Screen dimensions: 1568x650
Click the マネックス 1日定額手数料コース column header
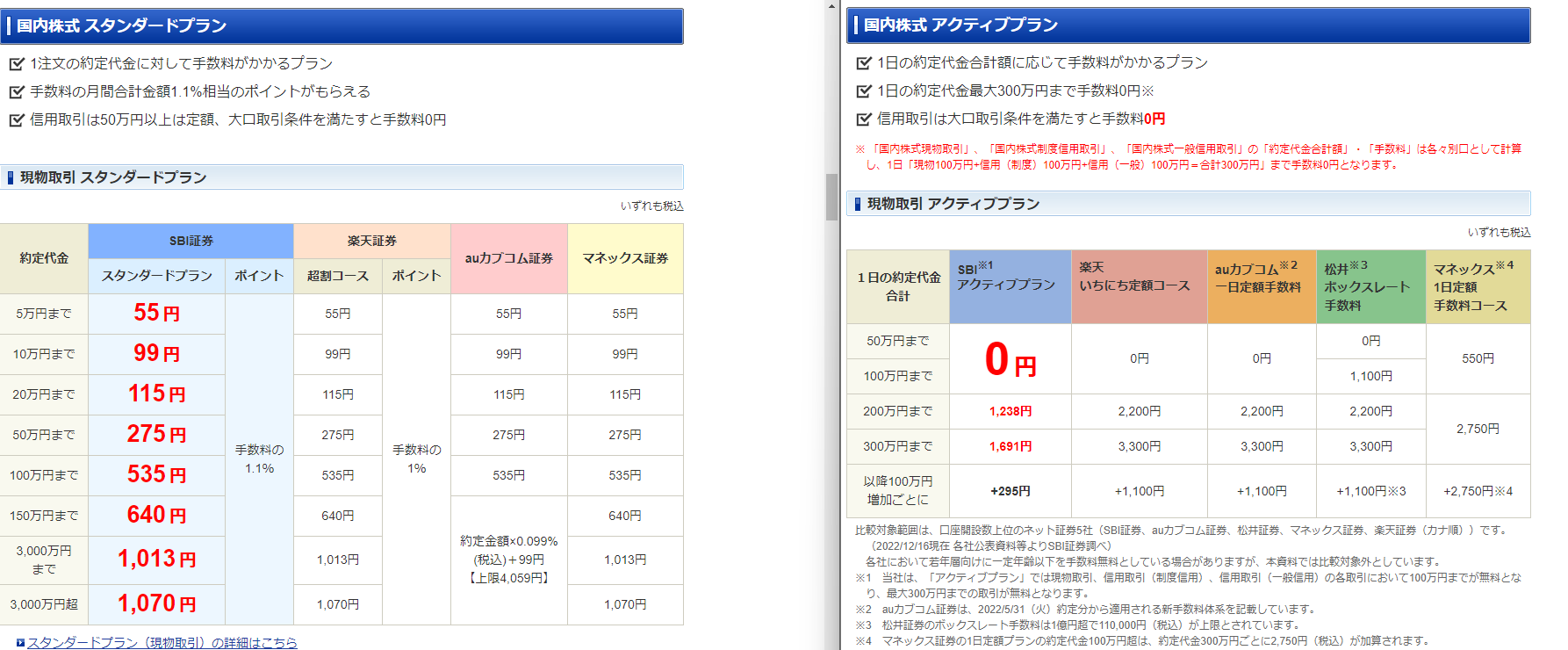(1478, 286)
